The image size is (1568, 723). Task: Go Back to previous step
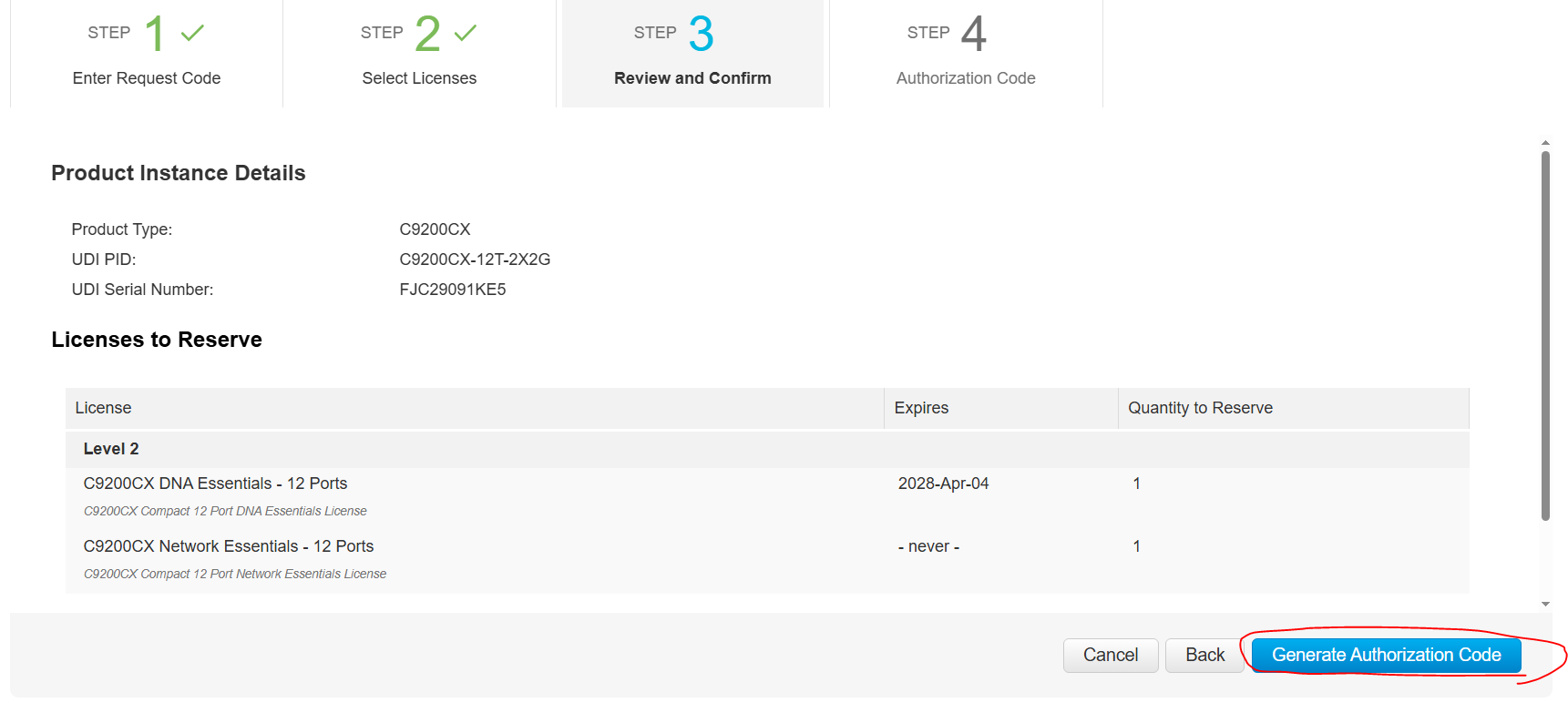pyautogui.click(x=1204, y=656)
